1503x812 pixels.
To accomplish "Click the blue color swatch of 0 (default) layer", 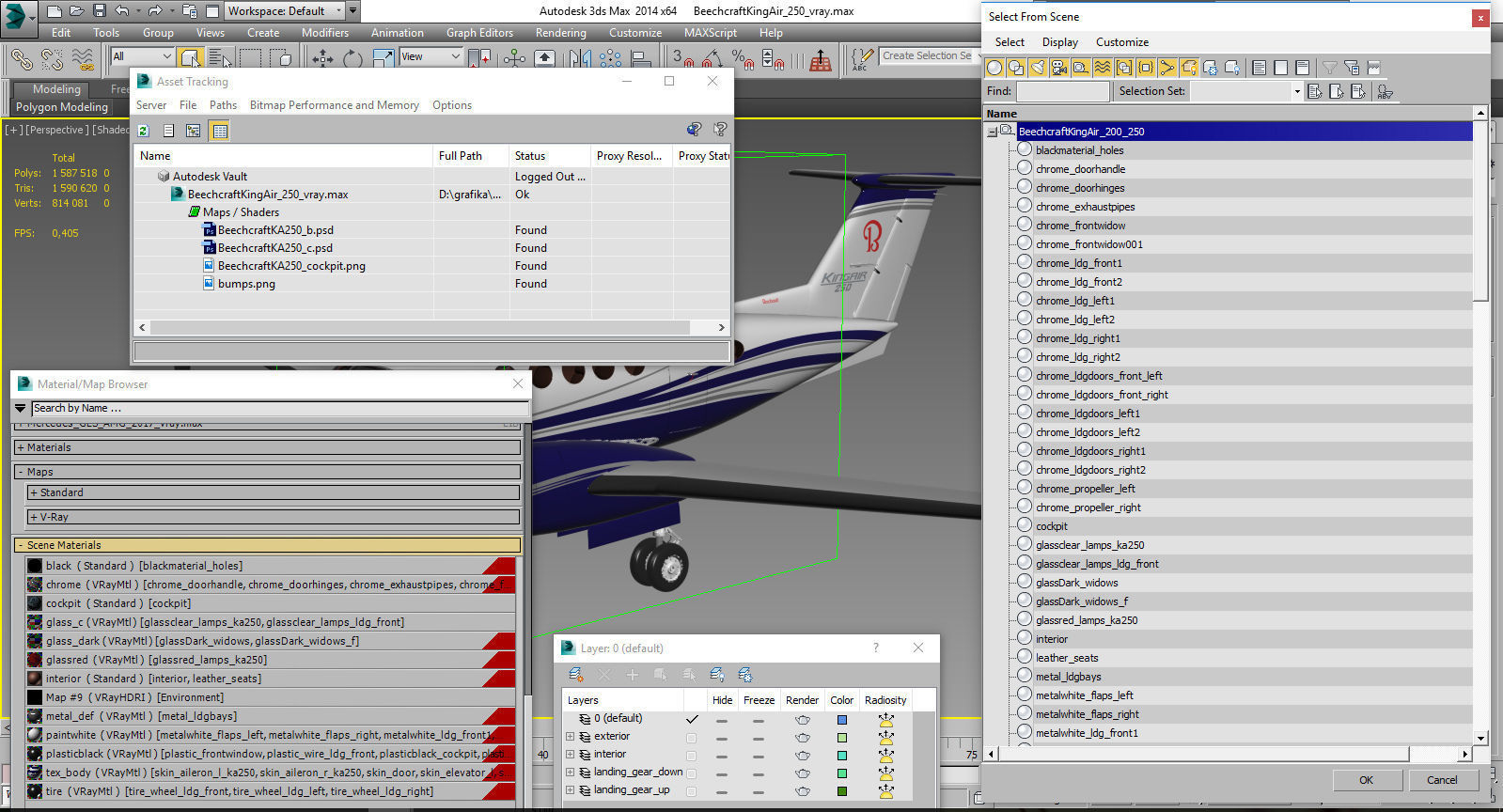I will [841, 720].
